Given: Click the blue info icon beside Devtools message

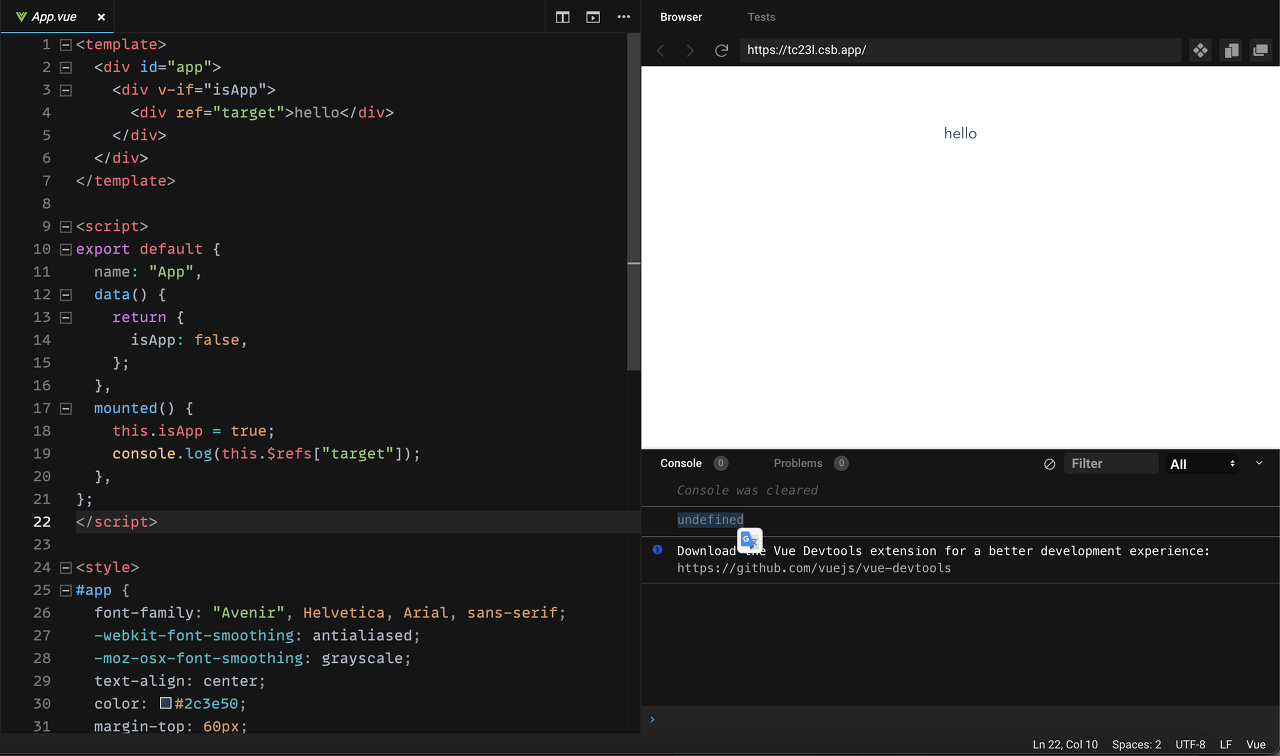Looking at the screenshot, I should (657, 550).
